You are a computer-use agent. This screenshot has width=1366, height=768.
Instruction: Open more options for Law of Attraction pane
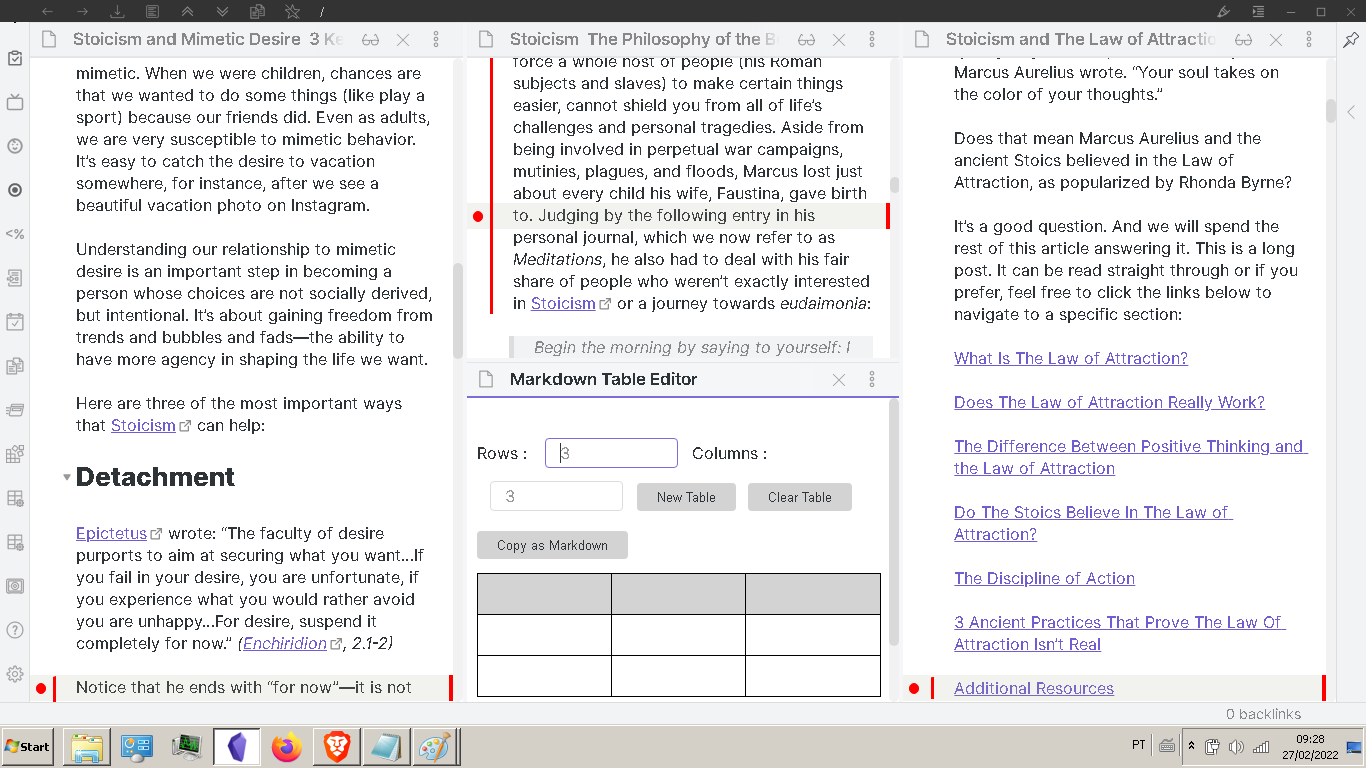coord(1308,40)
